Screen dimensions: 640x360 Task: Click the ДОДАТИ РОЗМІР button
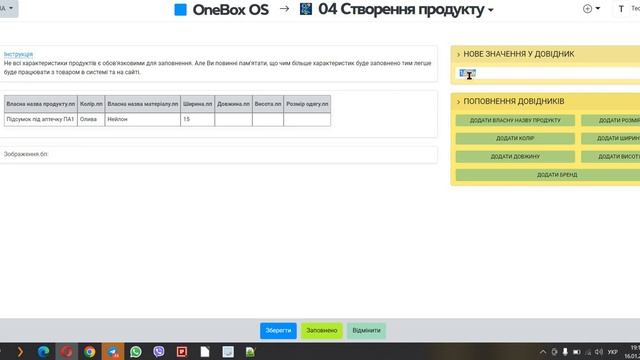(x=611, y=120)
